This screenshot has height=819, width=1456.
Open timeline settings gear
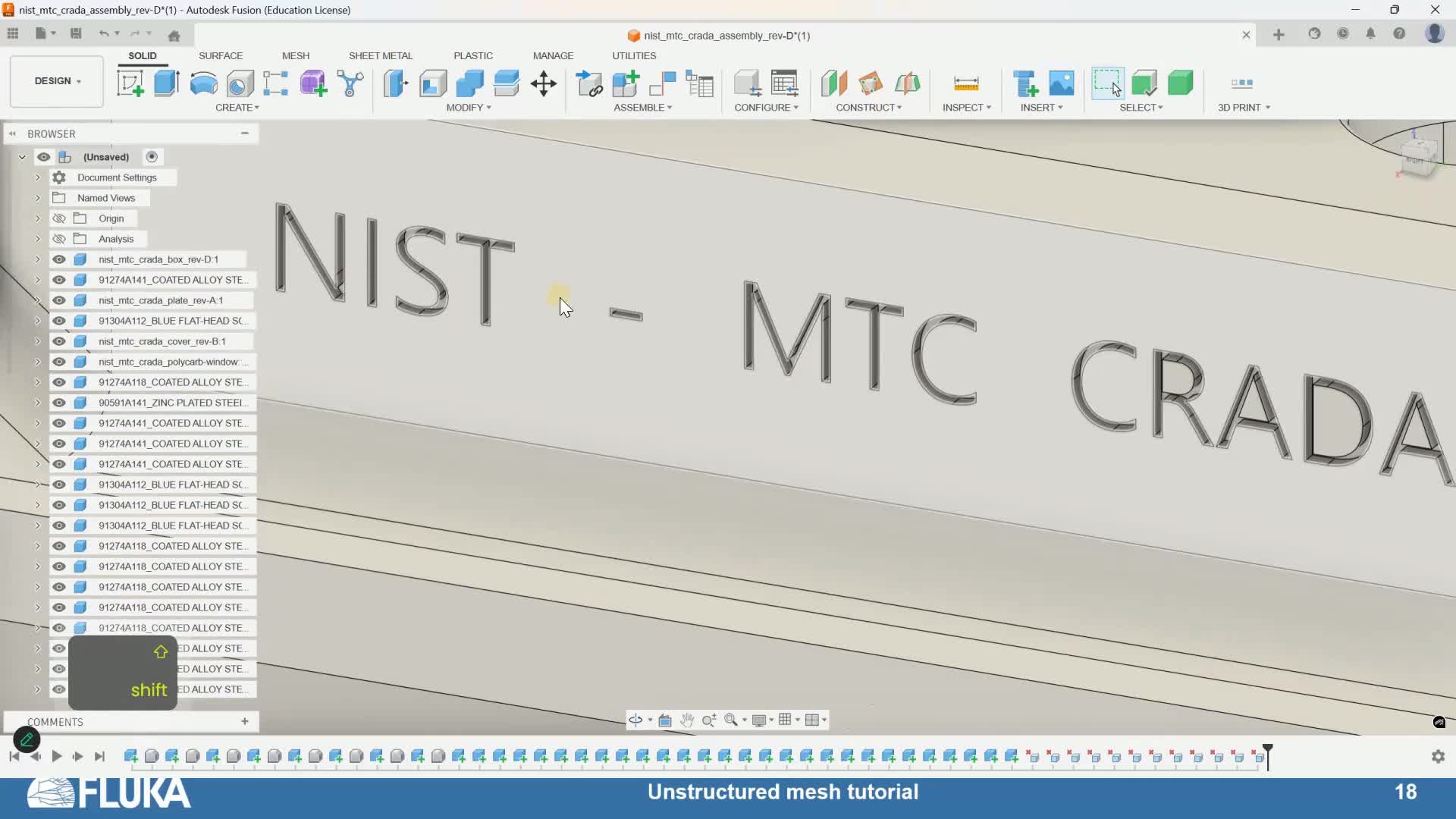pyautogui.click(x=1438, y=757)
